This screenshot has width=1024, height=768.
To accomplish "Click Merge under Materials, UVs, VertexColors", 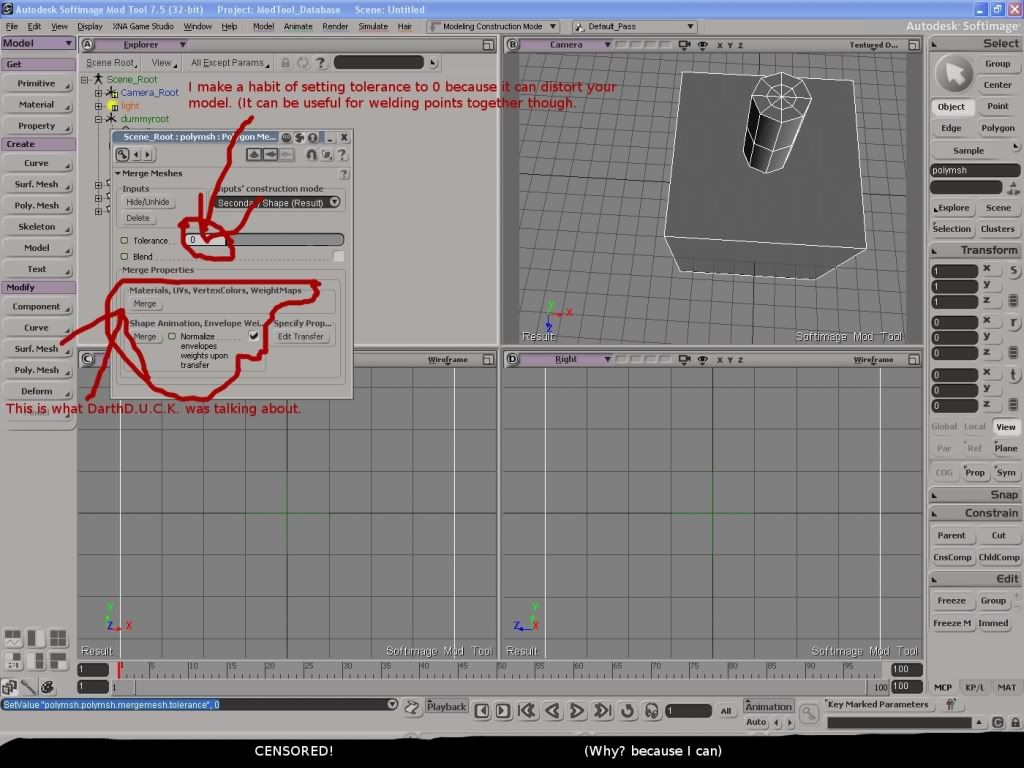I will click(144, 304).
